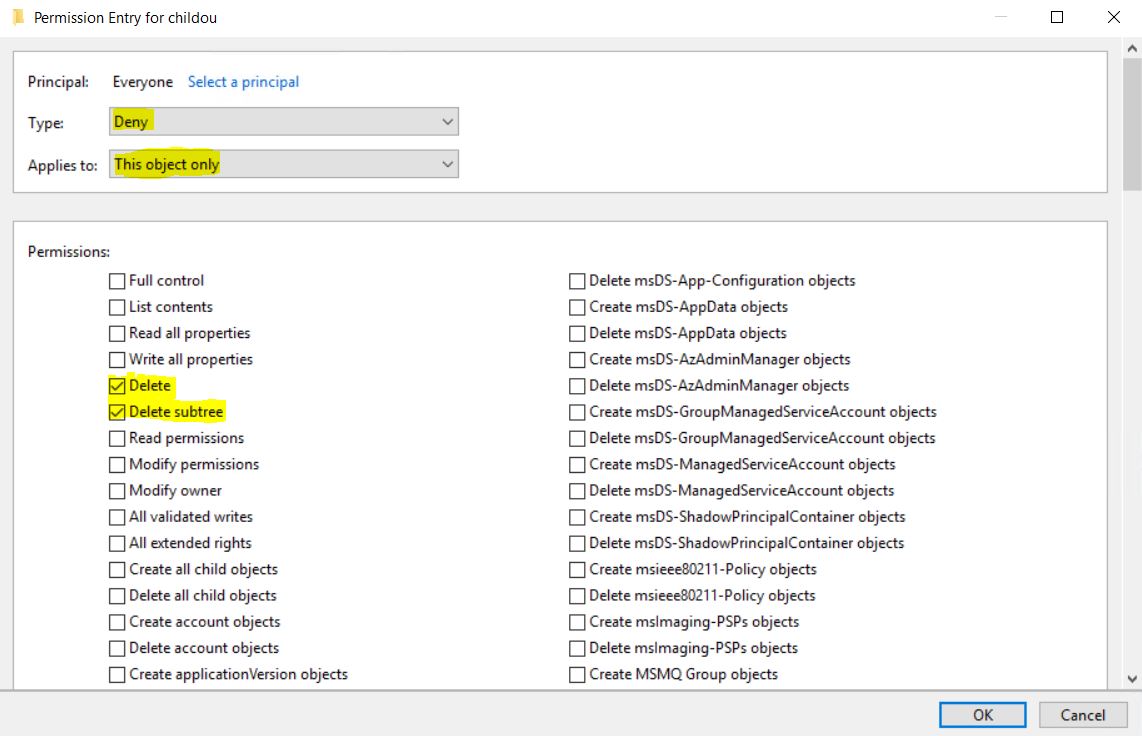Check Delete msDS-AppData objects

[577, 333]
